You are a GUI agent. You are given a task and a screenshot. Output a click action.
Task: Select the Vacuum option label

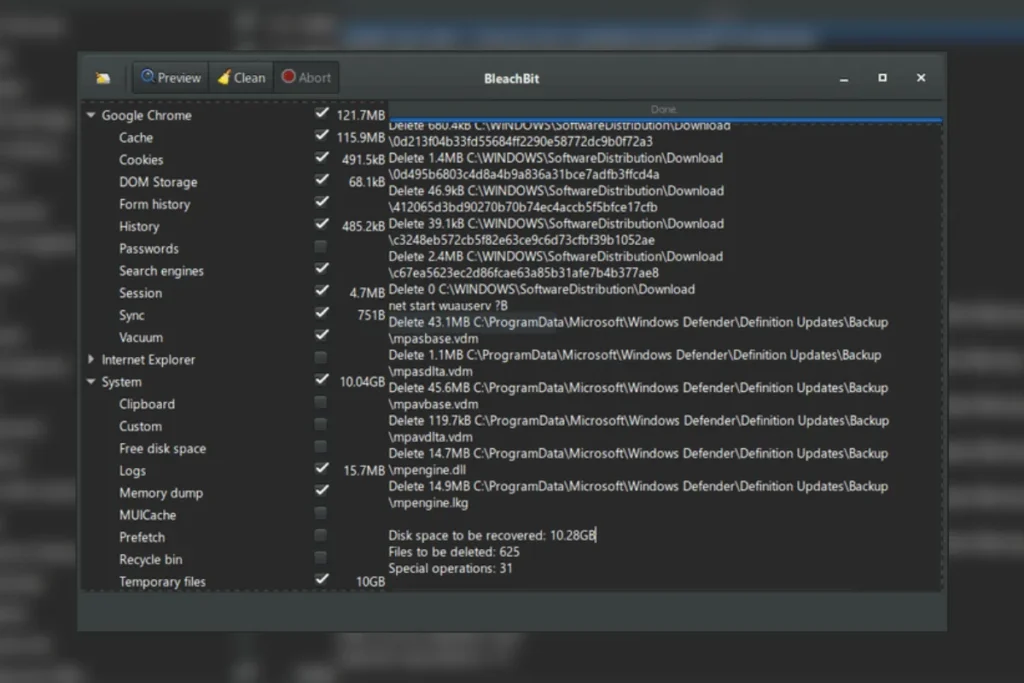coord(141,338)
